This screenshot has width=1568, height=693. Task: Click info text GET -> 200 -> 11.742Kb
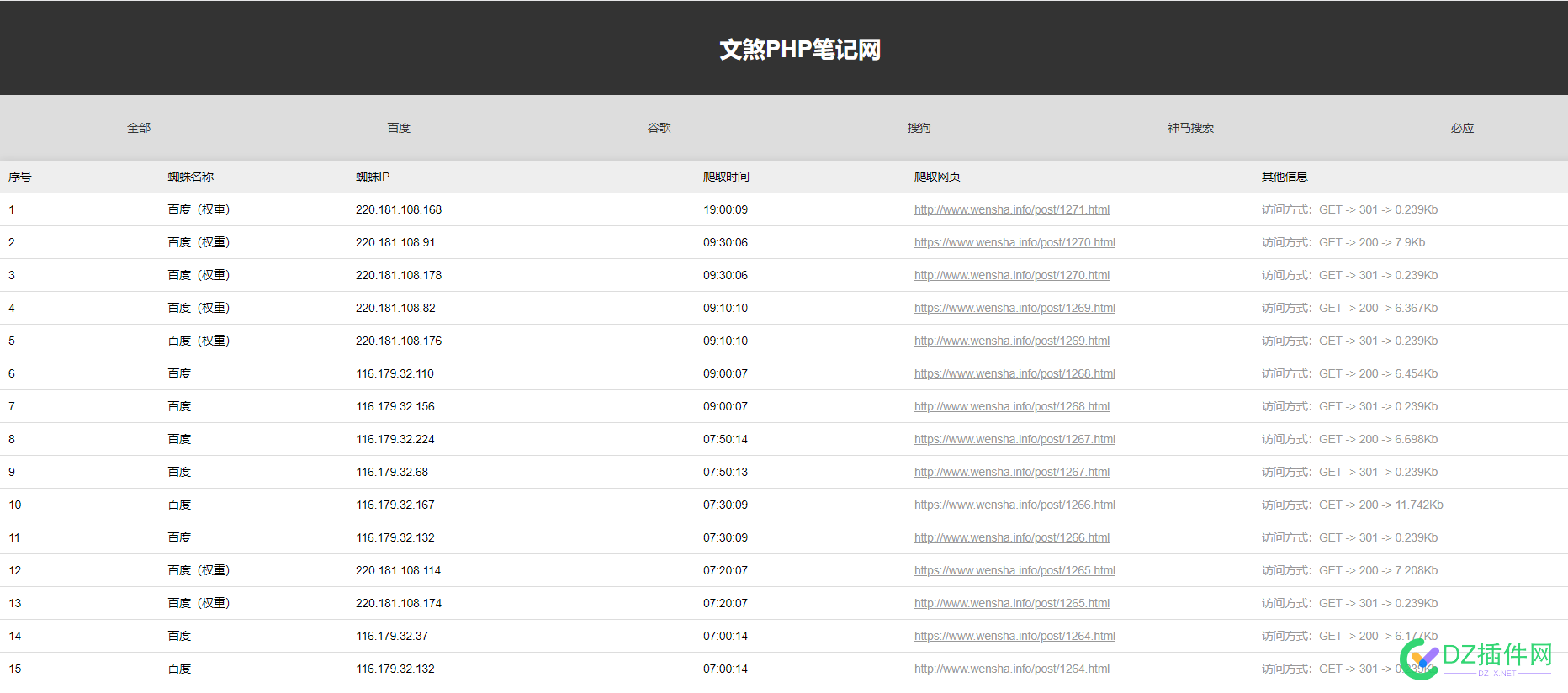click(x=1381, y=505)
